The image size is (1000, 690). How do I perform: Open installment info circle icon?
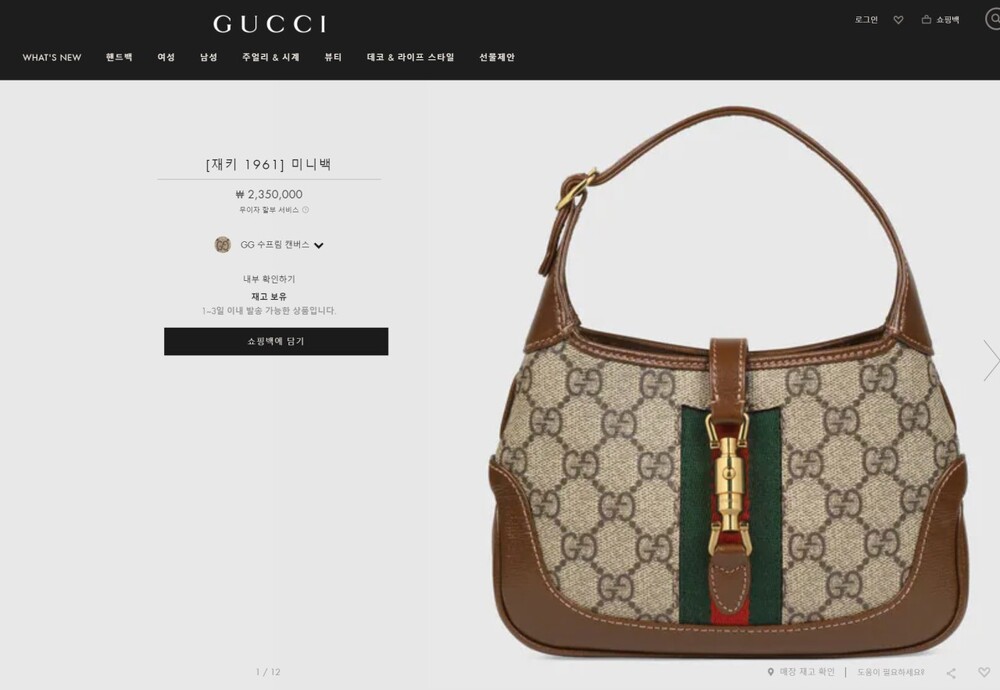point(305,210)
